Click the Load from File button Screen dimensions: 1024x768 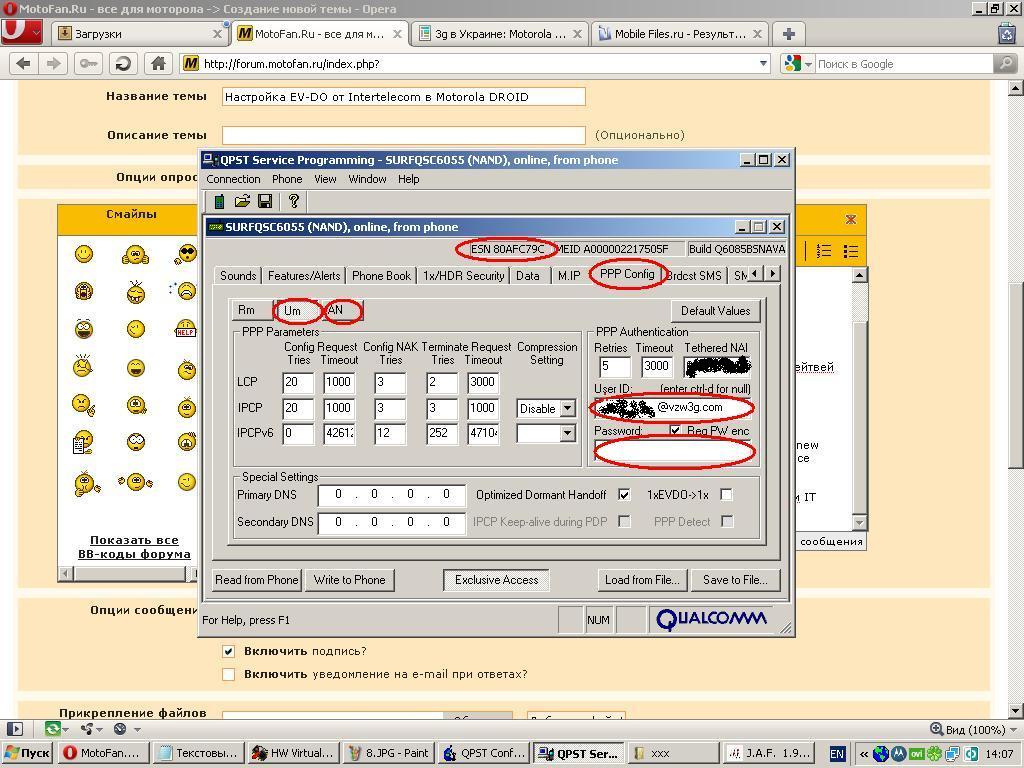(642, 580)
